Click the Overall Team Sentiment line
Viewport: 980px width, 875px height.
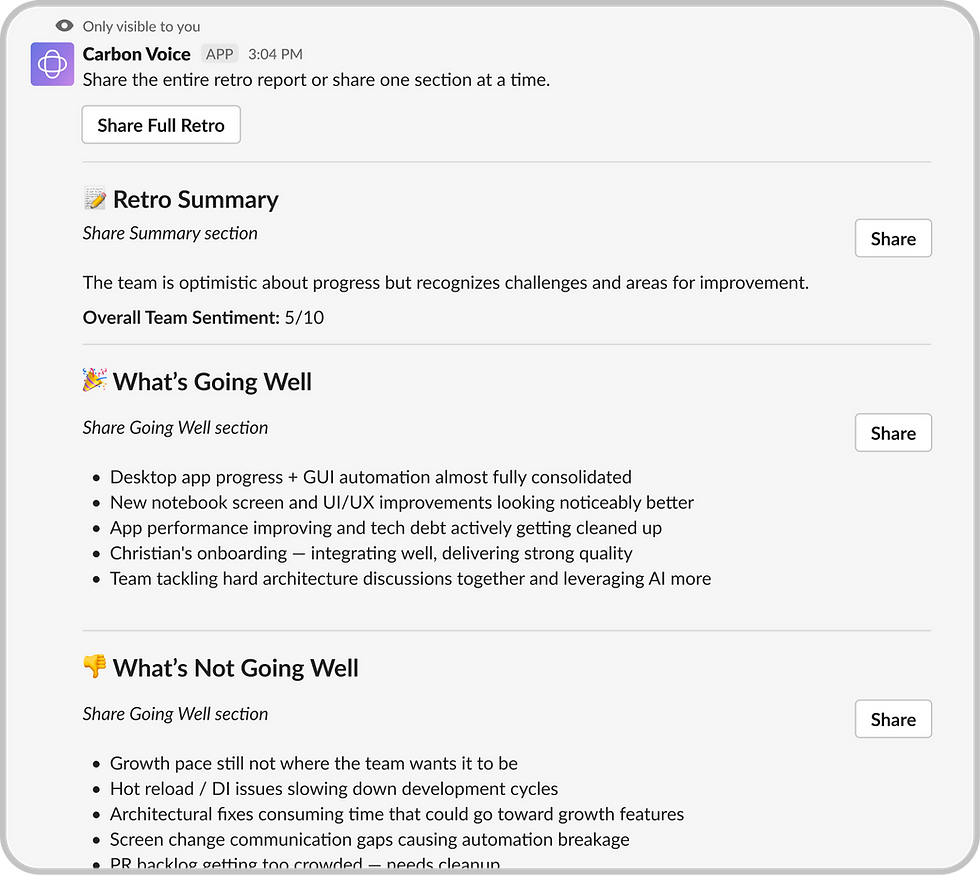[203, 318]
